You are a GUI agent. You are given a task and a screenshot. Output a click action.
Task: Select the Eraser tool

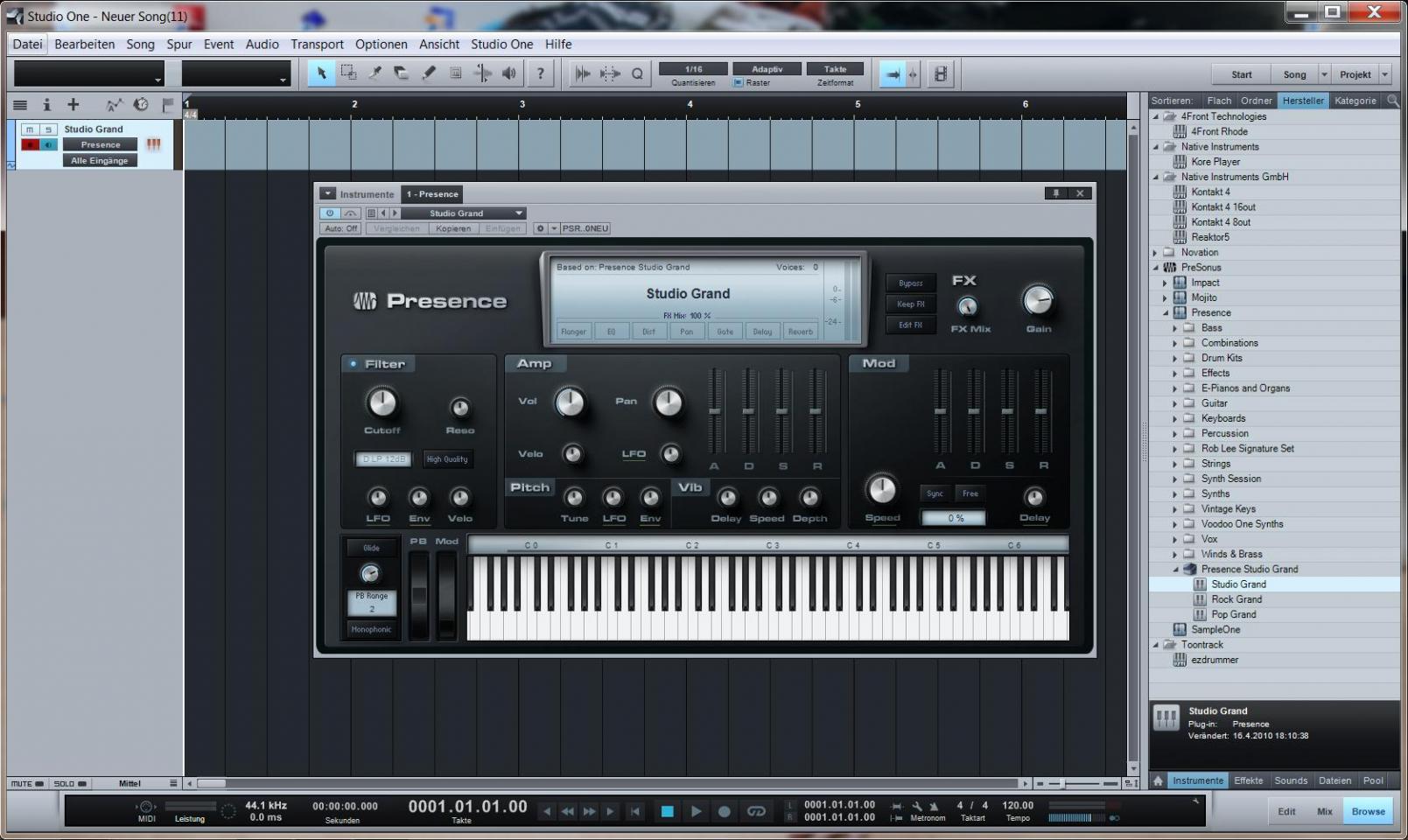pyautogui.click(x=402, y=73)
